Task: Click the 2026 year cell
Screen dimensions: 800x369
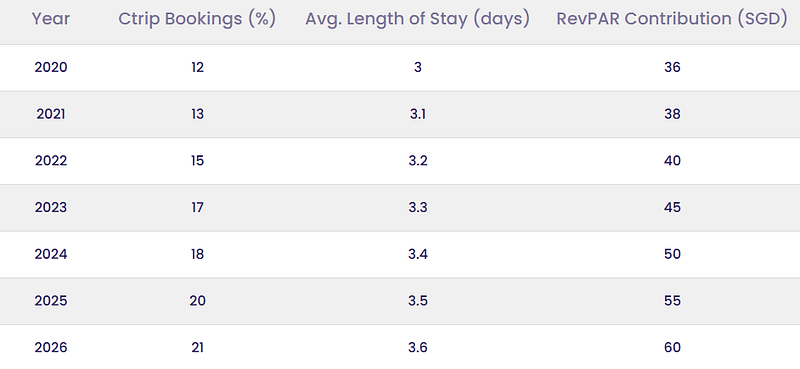Action: [51, 348]
